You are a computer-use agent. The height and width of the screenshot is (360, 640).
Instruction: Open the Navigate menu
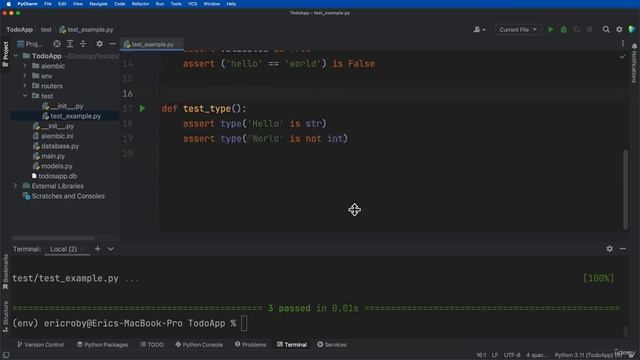98,4
